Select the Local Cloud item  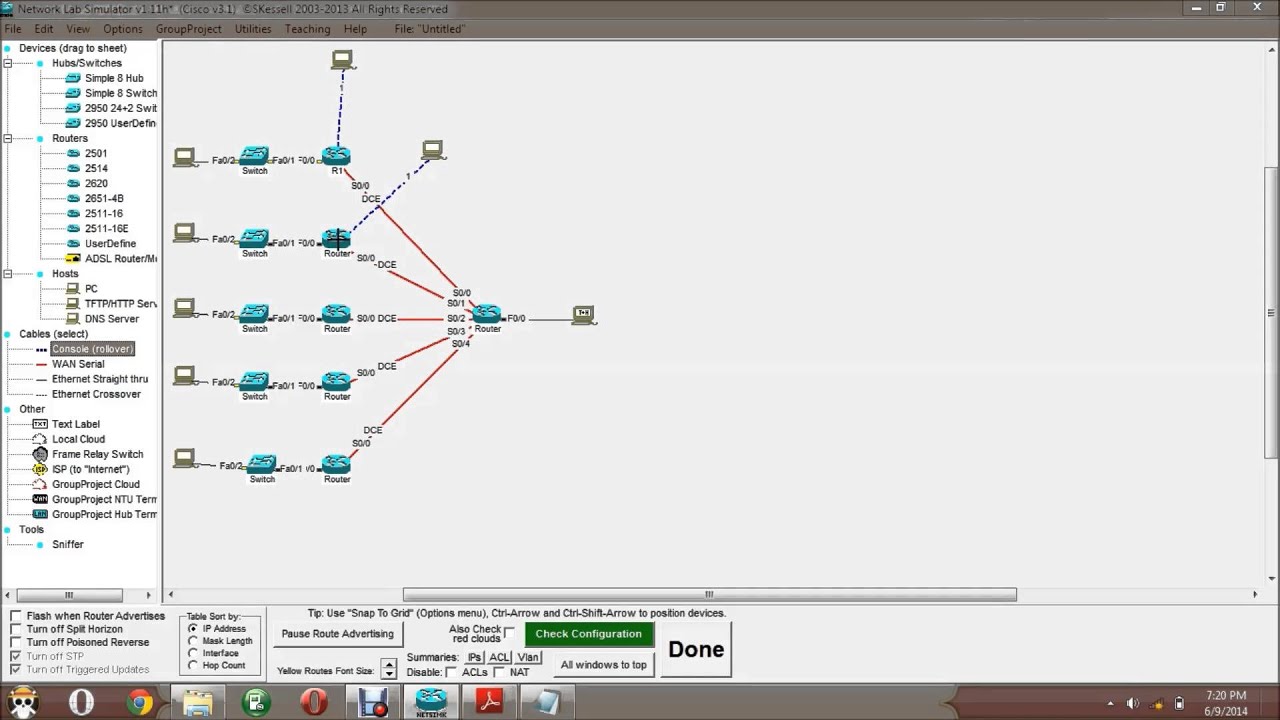(x=78, y=439)
